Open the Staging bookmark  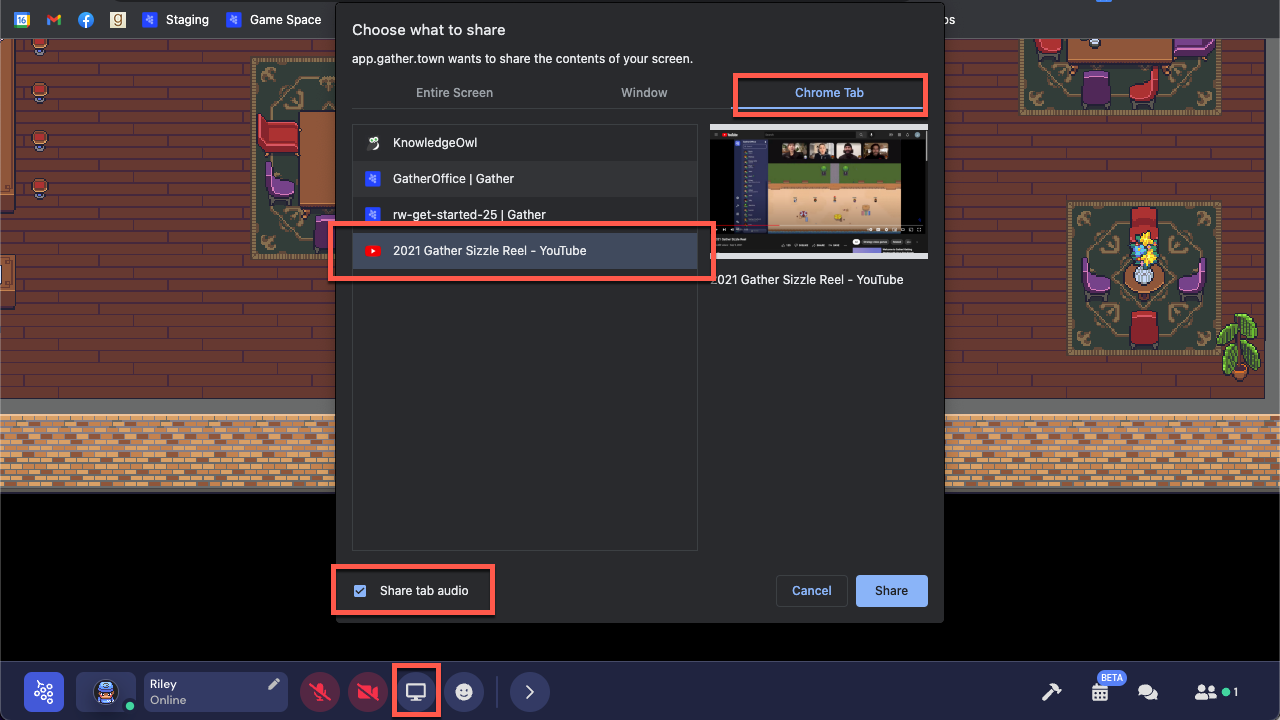point(176,19)
